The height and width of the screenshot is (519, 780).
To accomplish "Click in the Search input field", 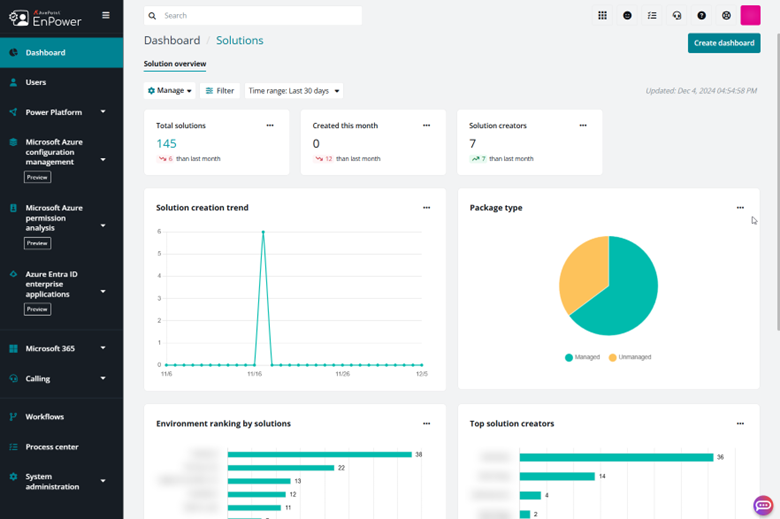I will [253, 15].
